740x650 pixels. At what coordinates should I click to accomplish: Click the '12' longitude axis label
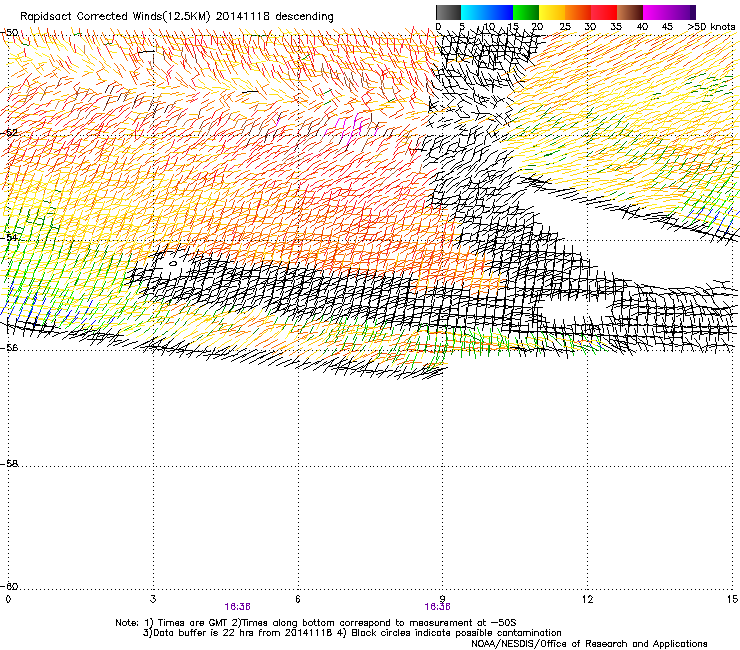pos(588,599)
